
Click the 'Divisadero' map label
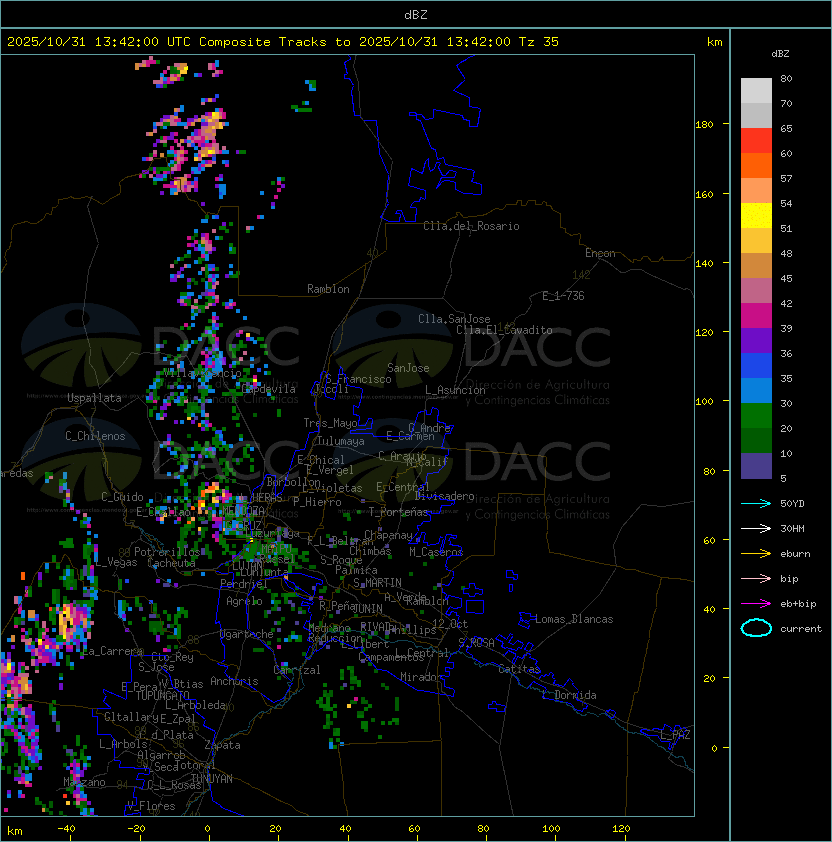tap(445, 496)
